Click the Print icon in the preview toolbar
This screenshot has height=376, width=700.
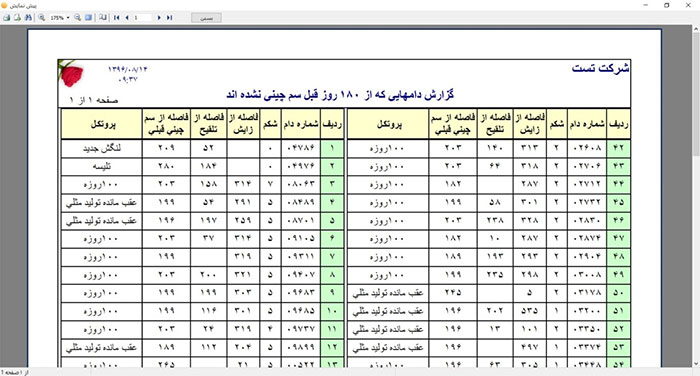click(x=7, y=18)
